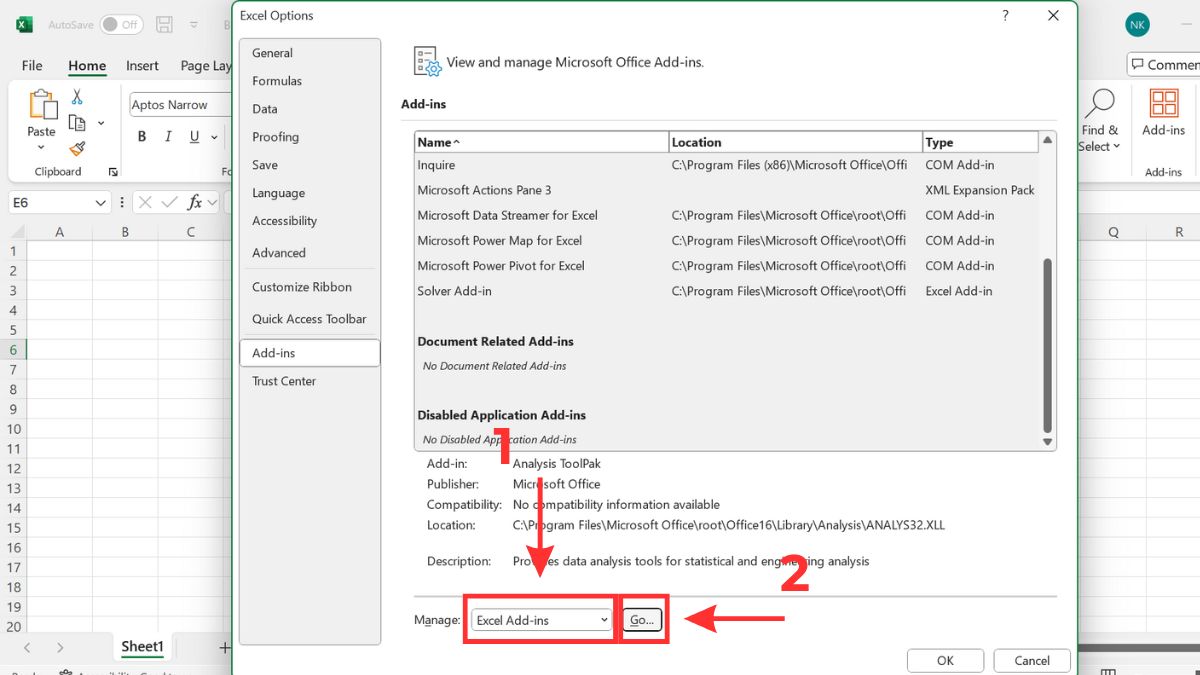Apply Underline formatting
This screenshot has height=675, width=1200.
[x=194, y=137]
